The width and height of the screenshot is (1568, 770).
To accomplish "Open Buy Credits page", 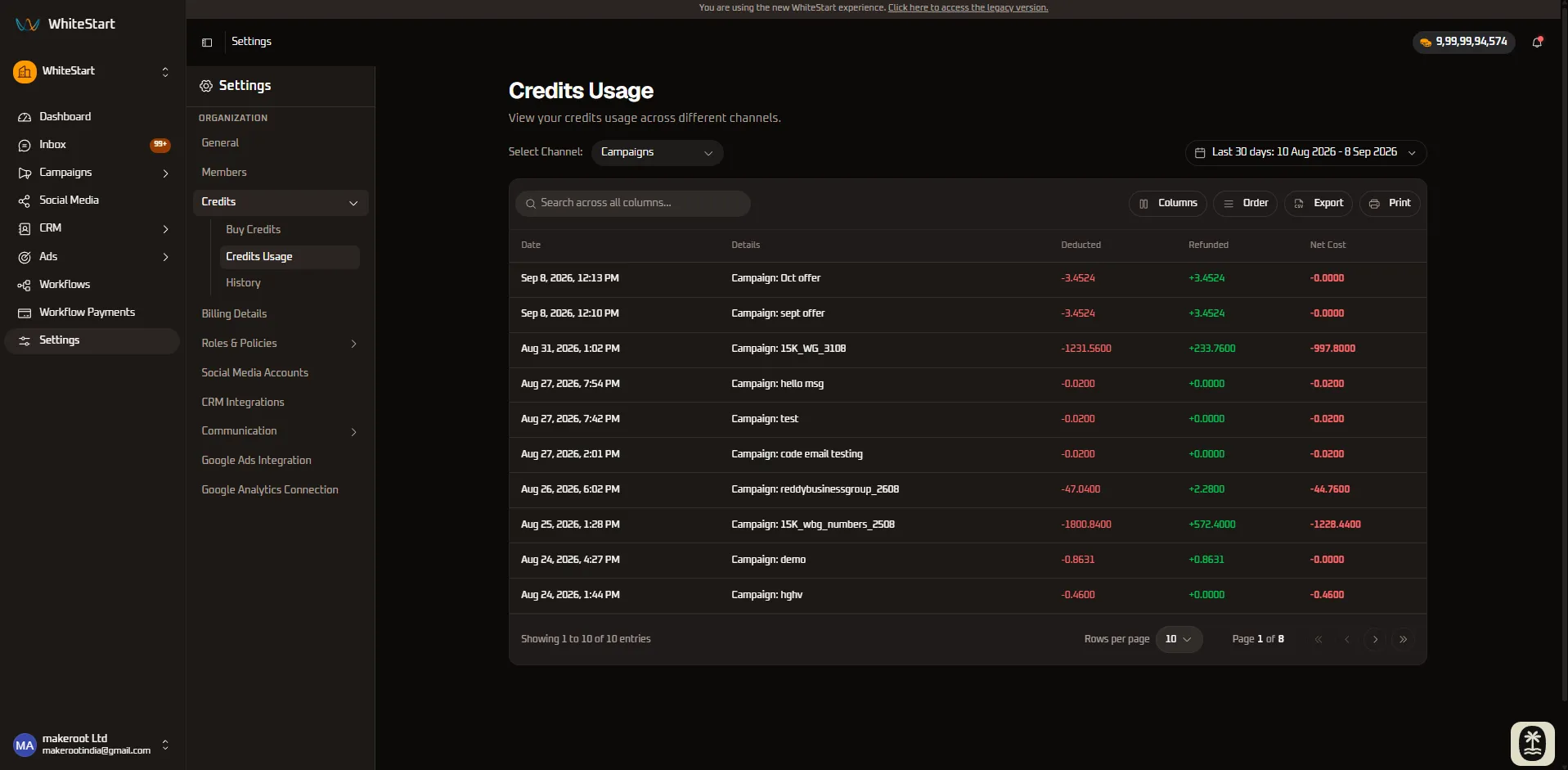I will 253,230.
